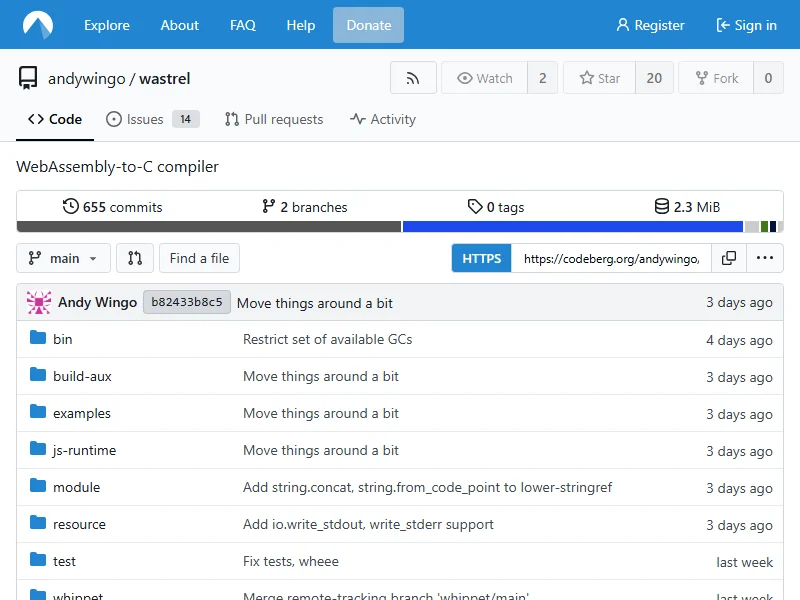Click the blue language bar segment
800x600 pixels.
(572, 227)
